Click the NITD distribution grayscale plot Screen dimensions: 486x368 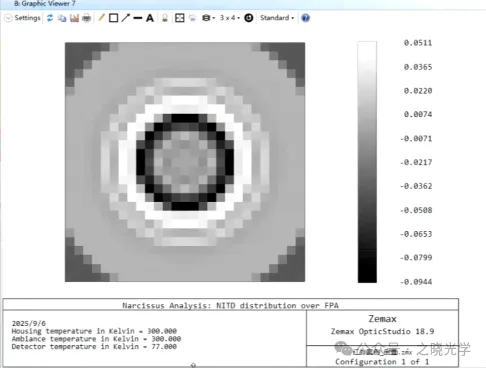185,162
